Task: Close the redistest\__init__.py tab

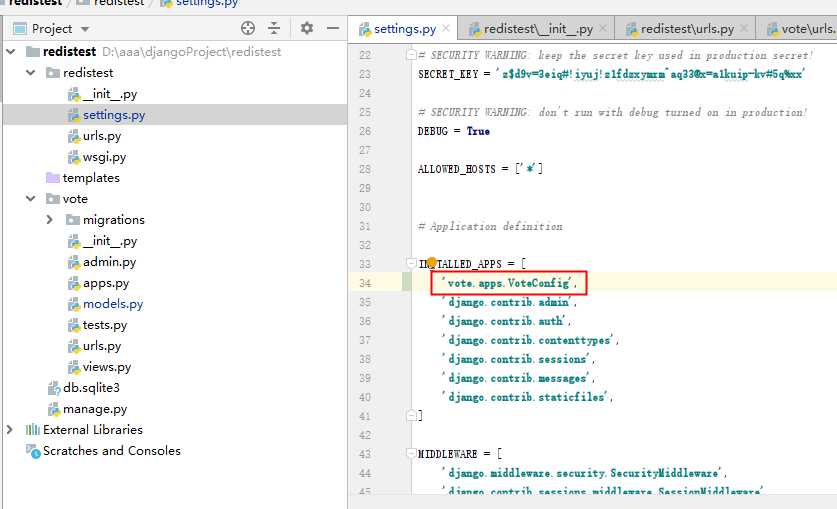Action: (x=603, y=28)
